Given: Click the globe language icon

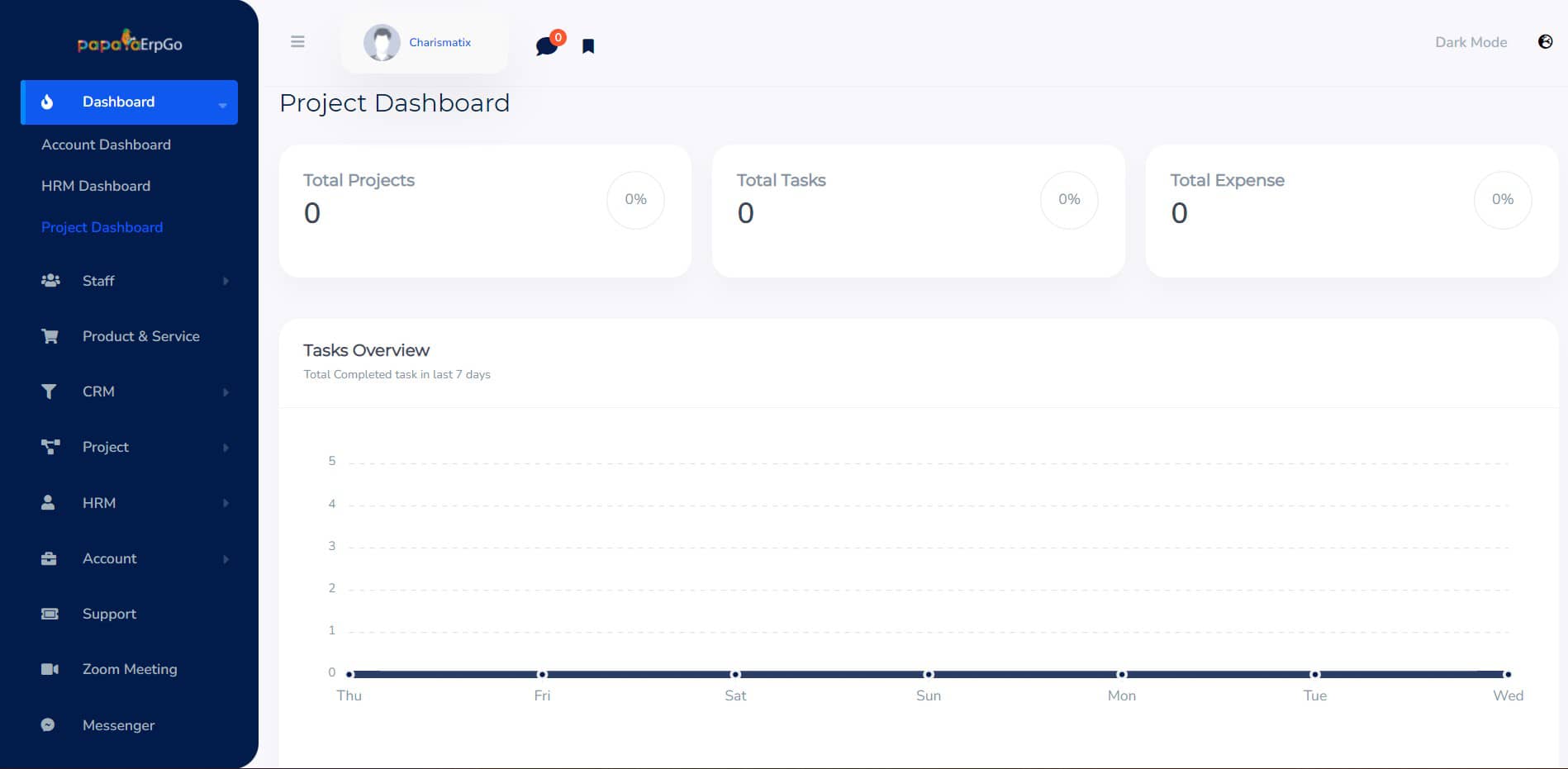Looking at the screenshot, I should (x=1545, y=41).
